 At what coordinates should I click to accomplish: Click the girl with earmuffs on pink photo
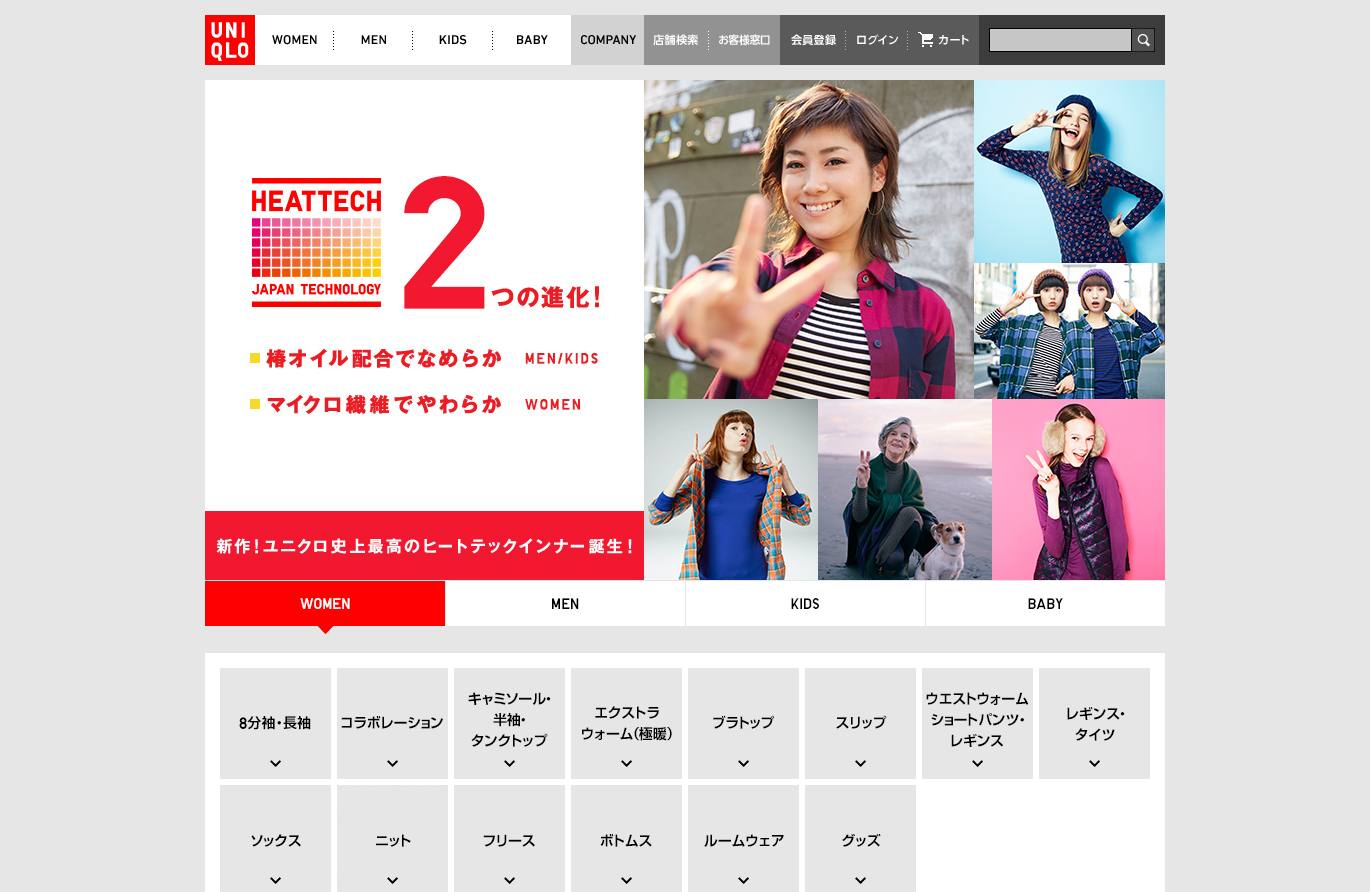(x=1078, y=489)
